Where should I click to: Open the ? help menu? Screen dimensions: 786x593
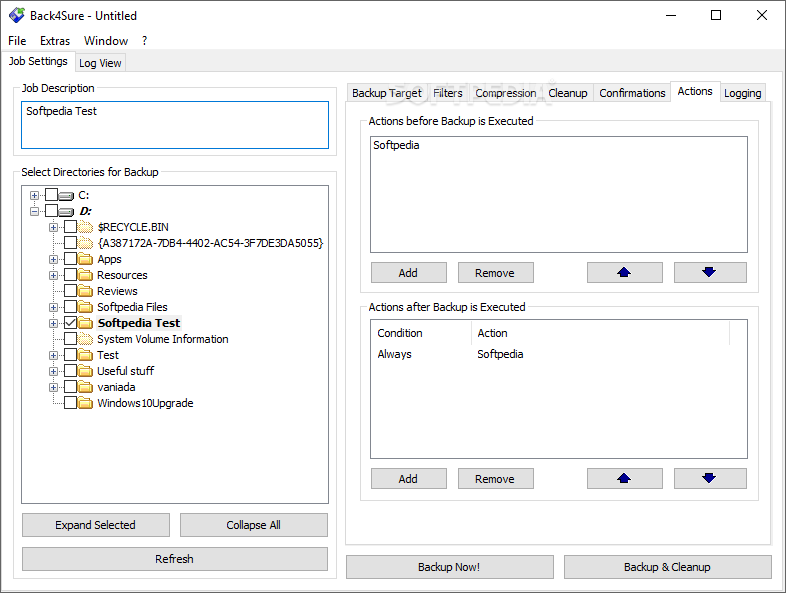144,41
